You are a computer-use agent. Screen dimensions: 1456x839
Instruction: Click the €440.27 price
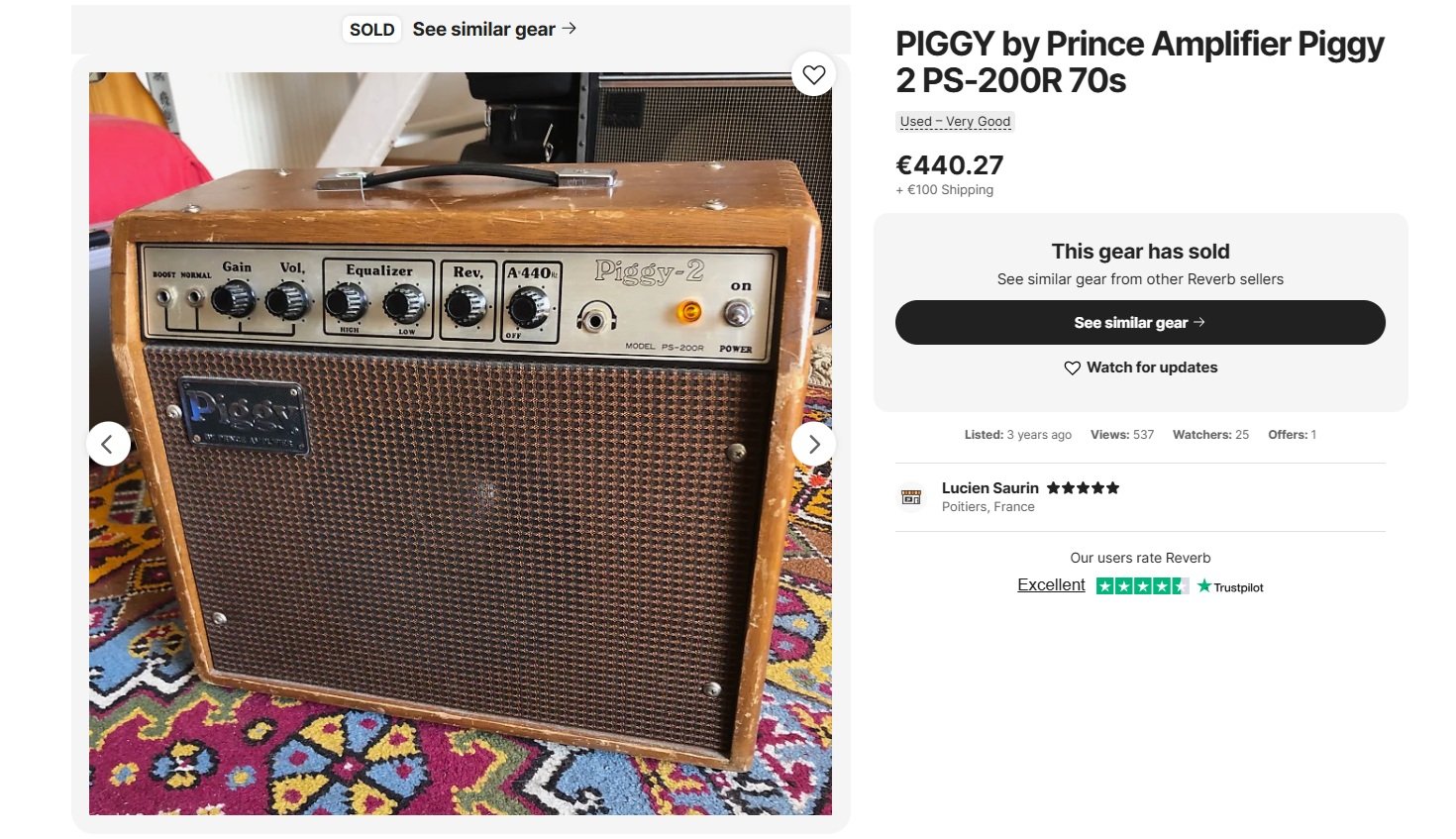pos(950,164)
